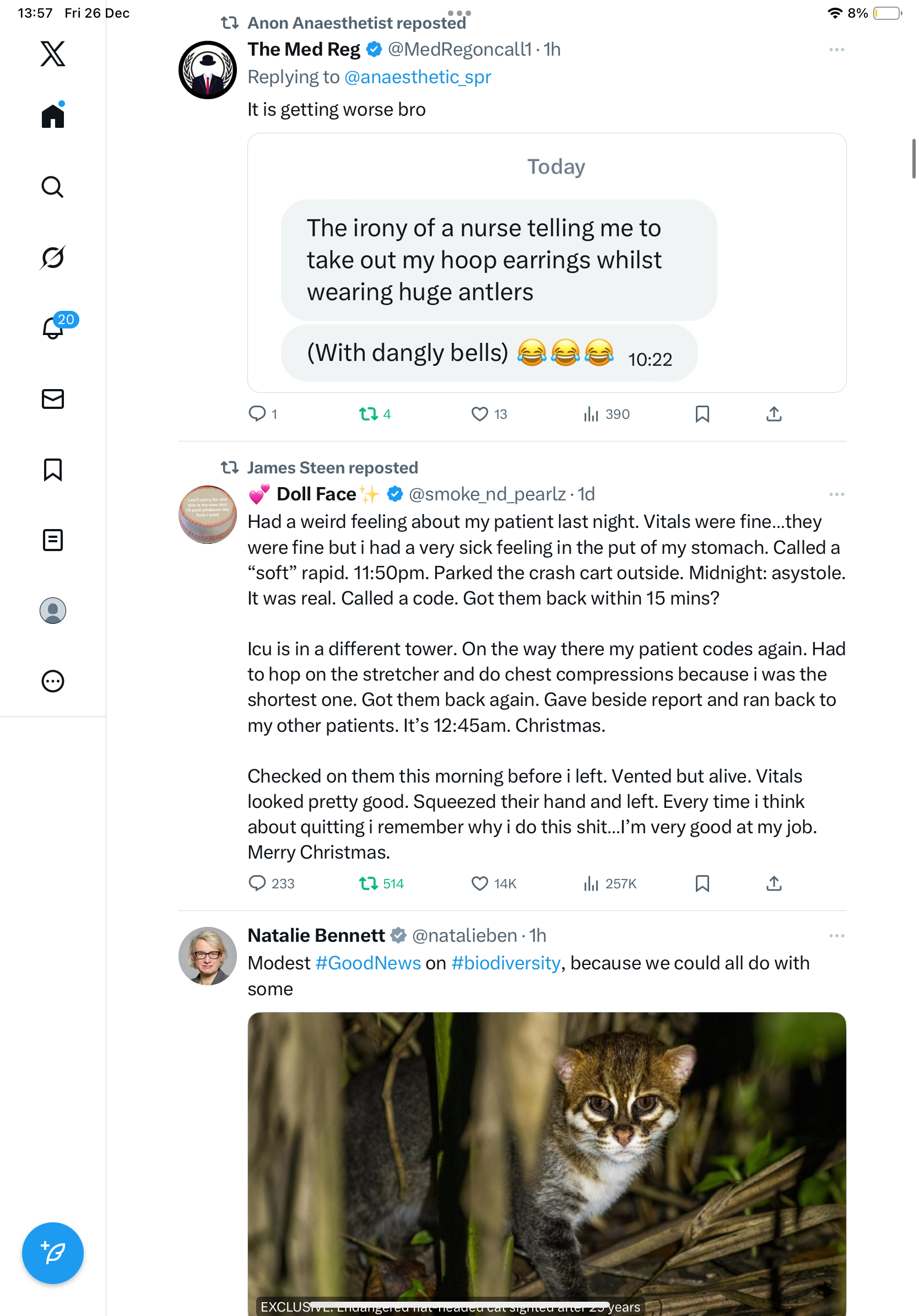Open the @anaesthetic_spr mention link
This screenshot has height=1316, width=919.
[x=417, y=77]
